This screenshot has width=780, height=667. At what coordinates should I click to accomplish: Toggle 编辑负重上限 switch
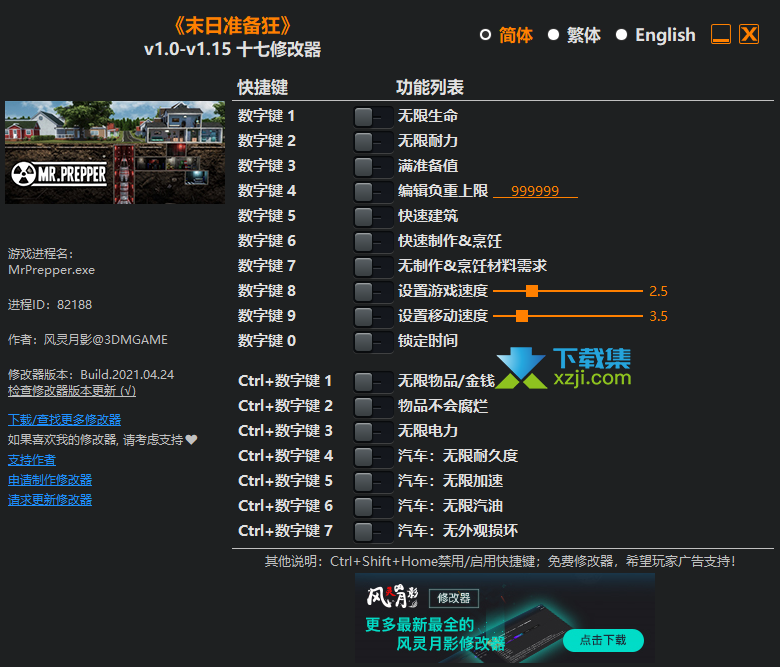pyautogui.click(x=373, y=191)
